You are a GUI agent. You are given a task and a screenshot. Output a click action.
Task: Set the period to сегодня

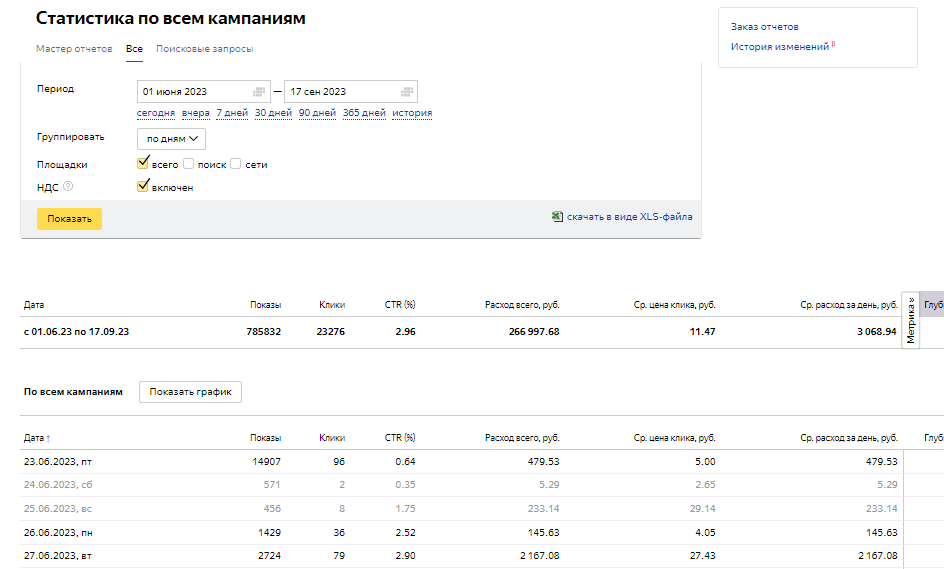coord(156,113)
